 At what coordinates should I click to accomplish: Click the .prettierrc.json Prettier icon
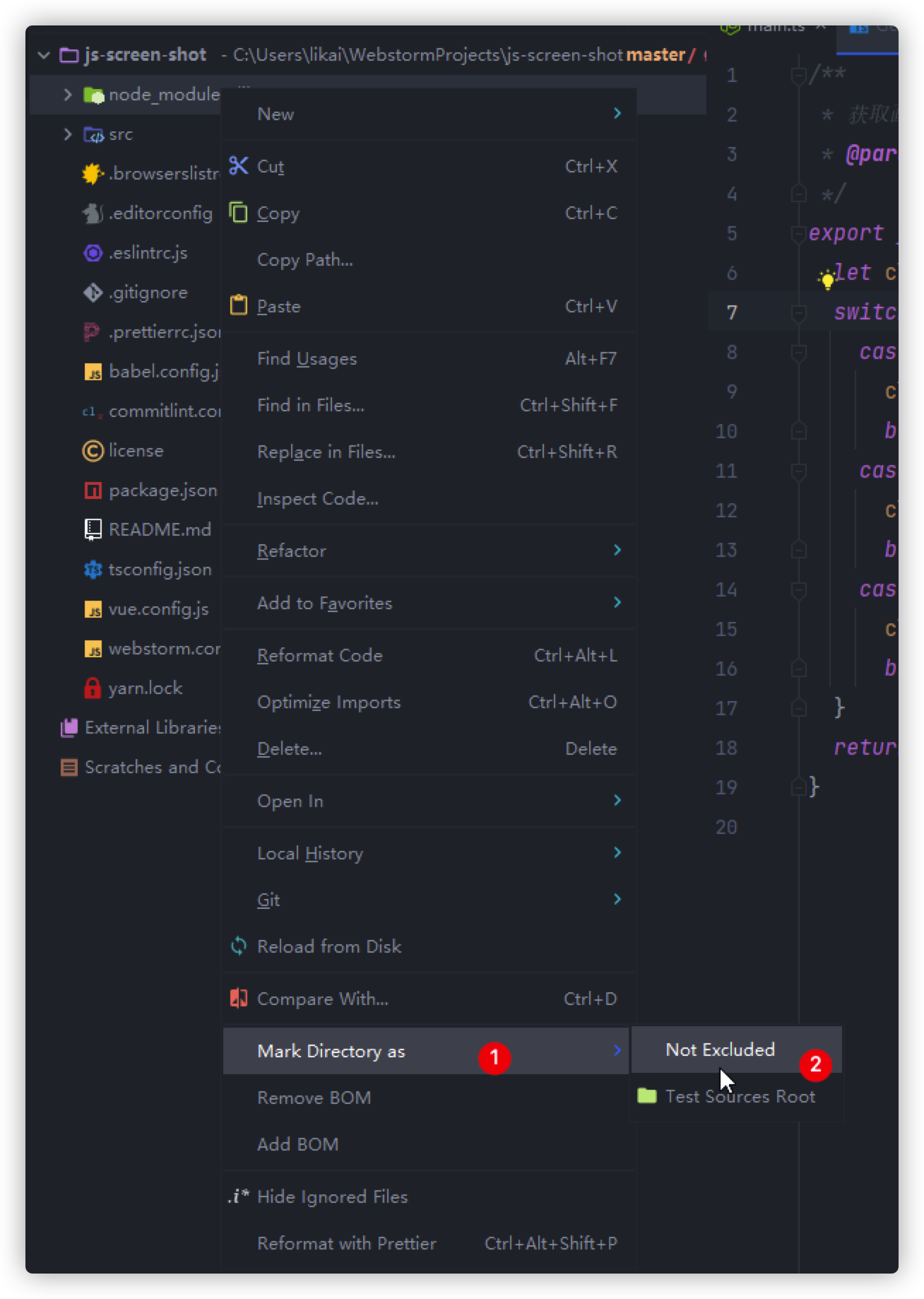(92, 331)
